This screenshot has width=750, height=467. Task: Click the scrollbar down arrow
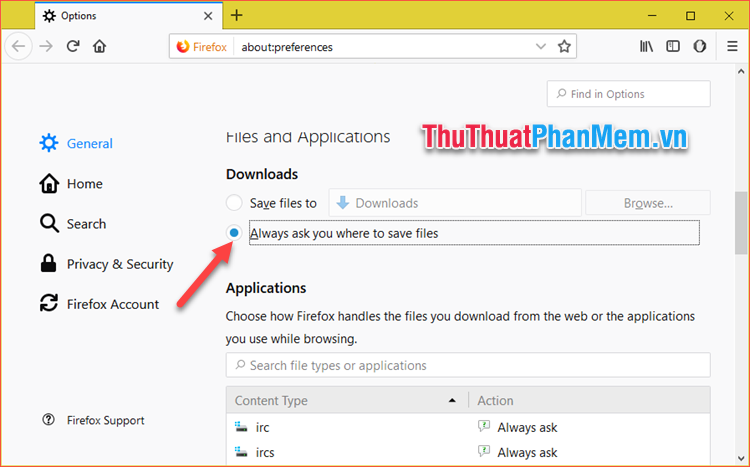coord(741,459)
